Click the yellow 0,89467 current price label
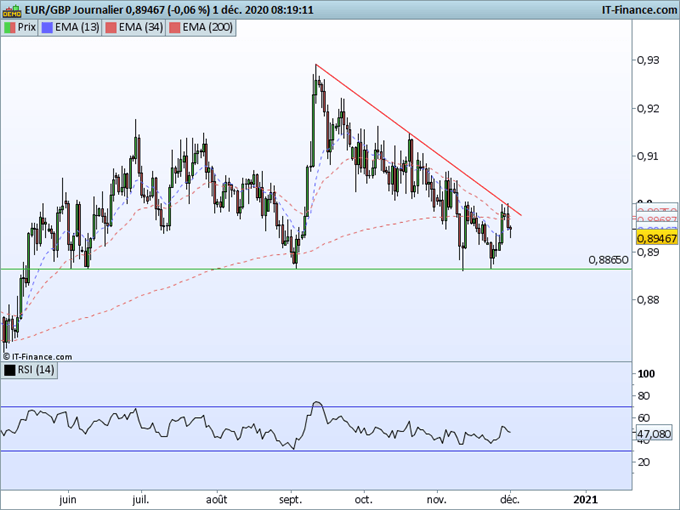Screen dimensions: 680x510 pyautogui.click(x=657, y=239)
